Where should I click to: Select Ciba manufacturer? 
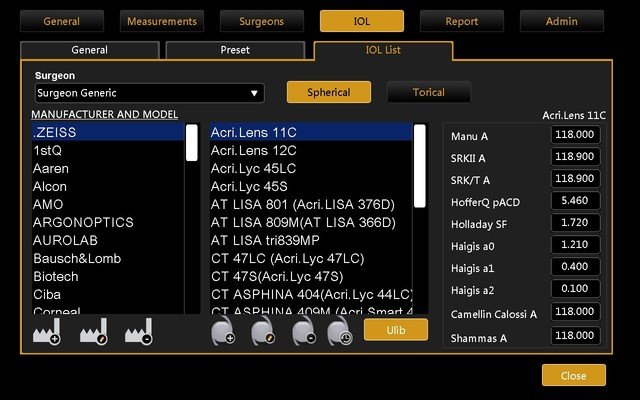click(x=108, y=294)
